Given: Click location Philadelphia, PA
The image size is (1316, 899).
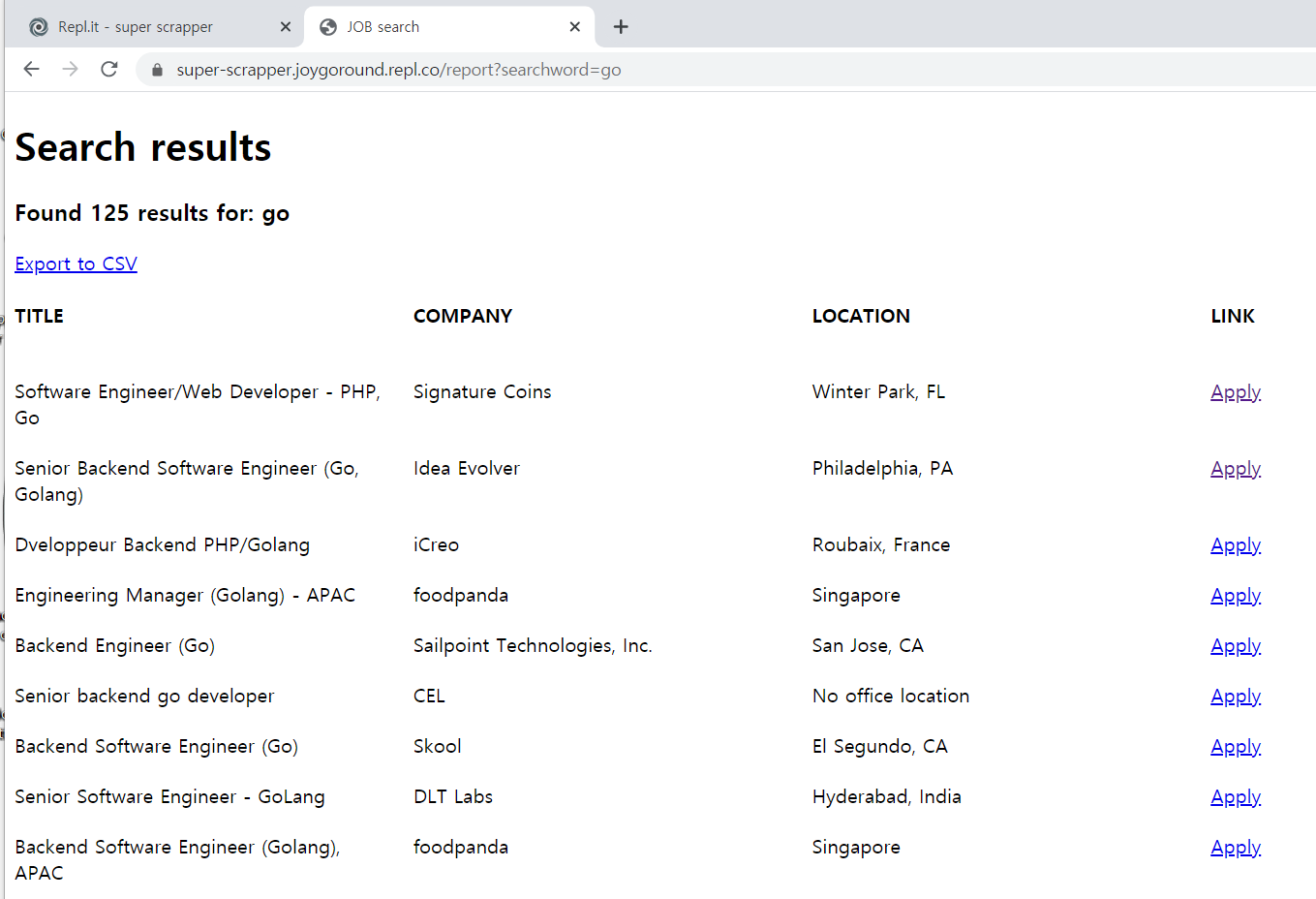Looking at the screenshot, I should 882,468.
